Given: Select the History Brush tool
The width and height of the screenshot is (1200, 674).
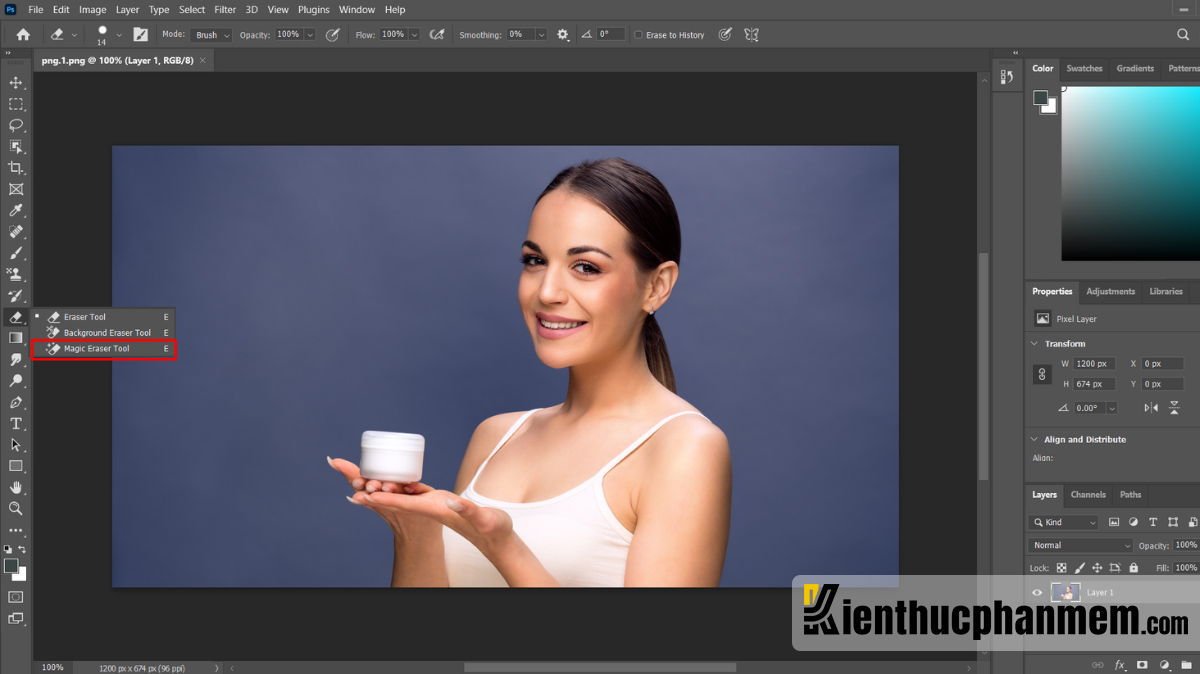Looking at the screenshot, I should [16, 296].
